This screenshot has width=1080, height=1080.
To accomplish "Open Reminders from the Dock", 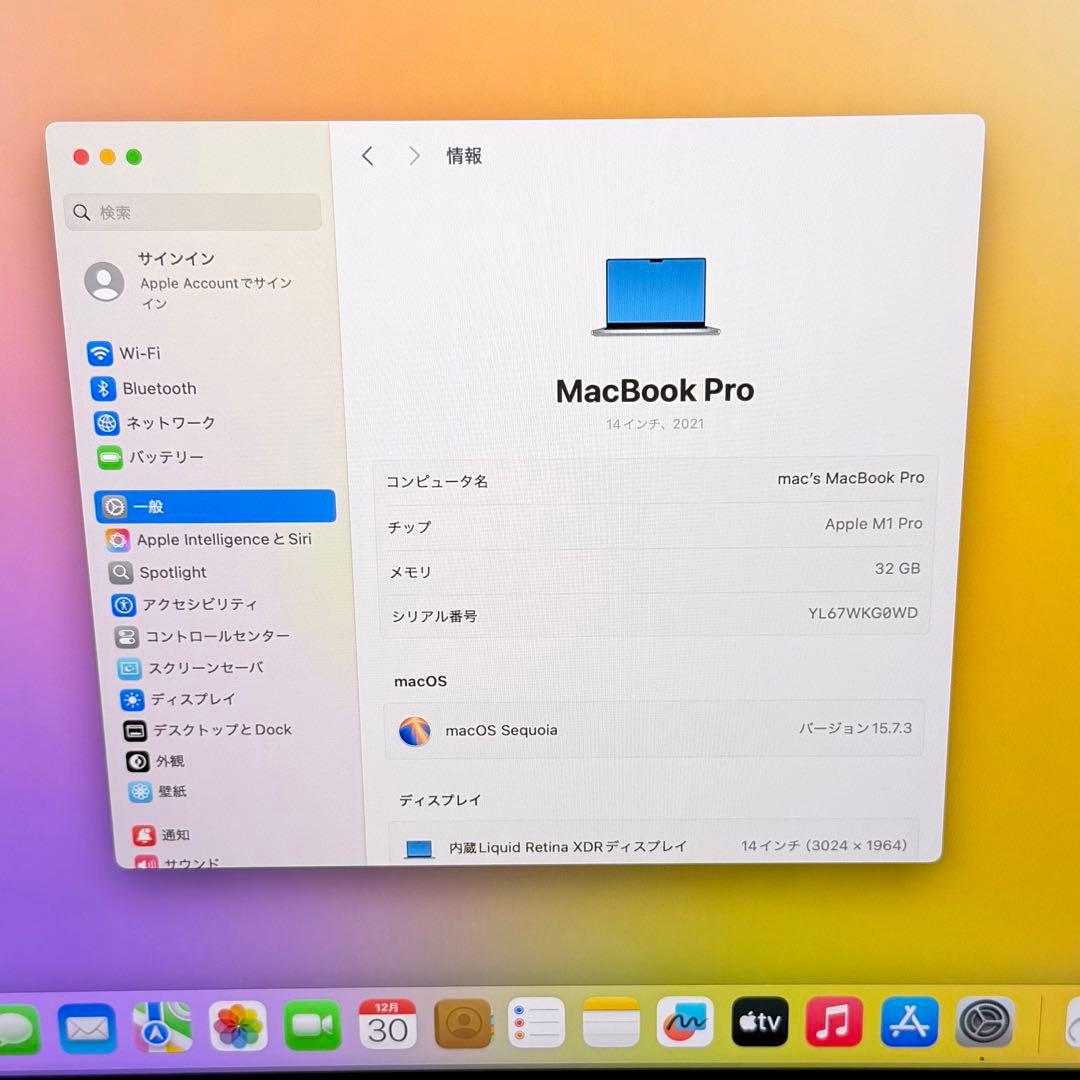I will coord(537,1022).
